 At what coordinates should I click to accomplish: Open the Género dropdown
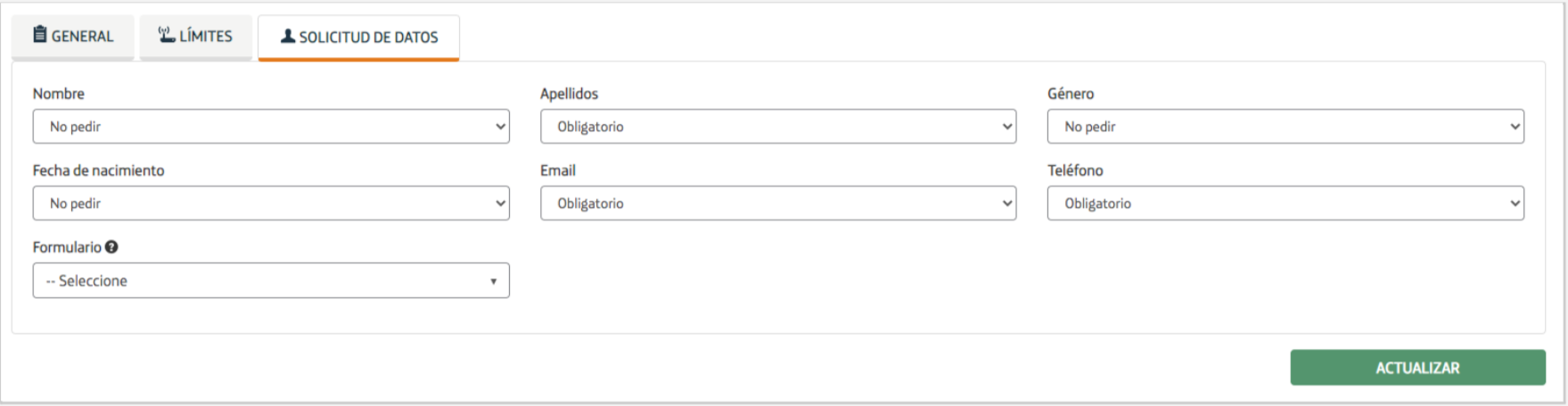[x=1285, y=127]
